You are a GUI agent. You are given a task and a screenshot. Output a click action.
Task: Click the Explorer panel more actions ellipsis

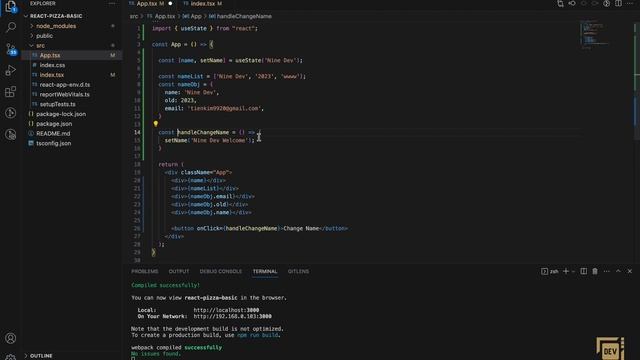(x=112, y=3)
